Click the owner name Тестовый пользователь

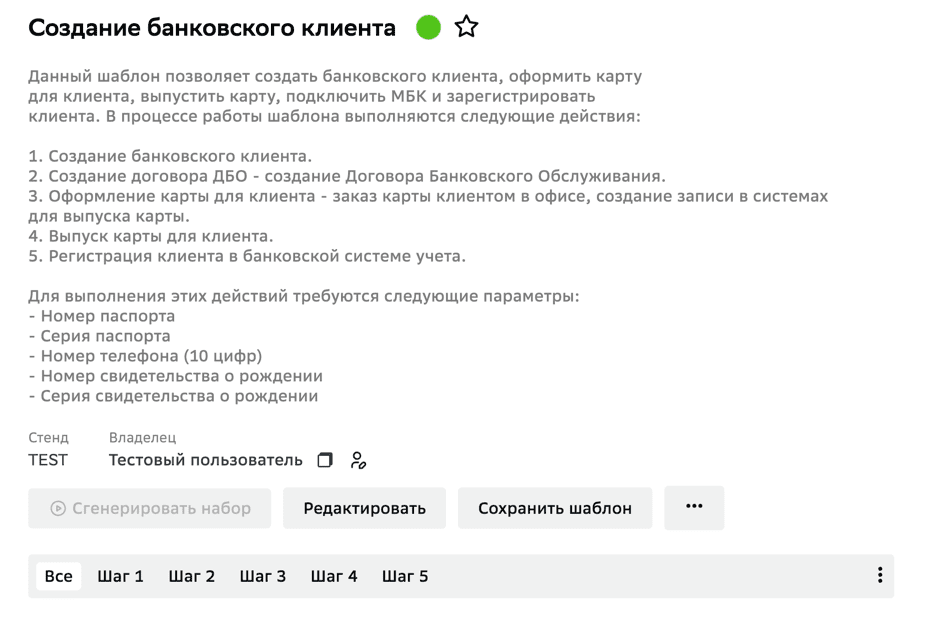[x=205, y=460]
